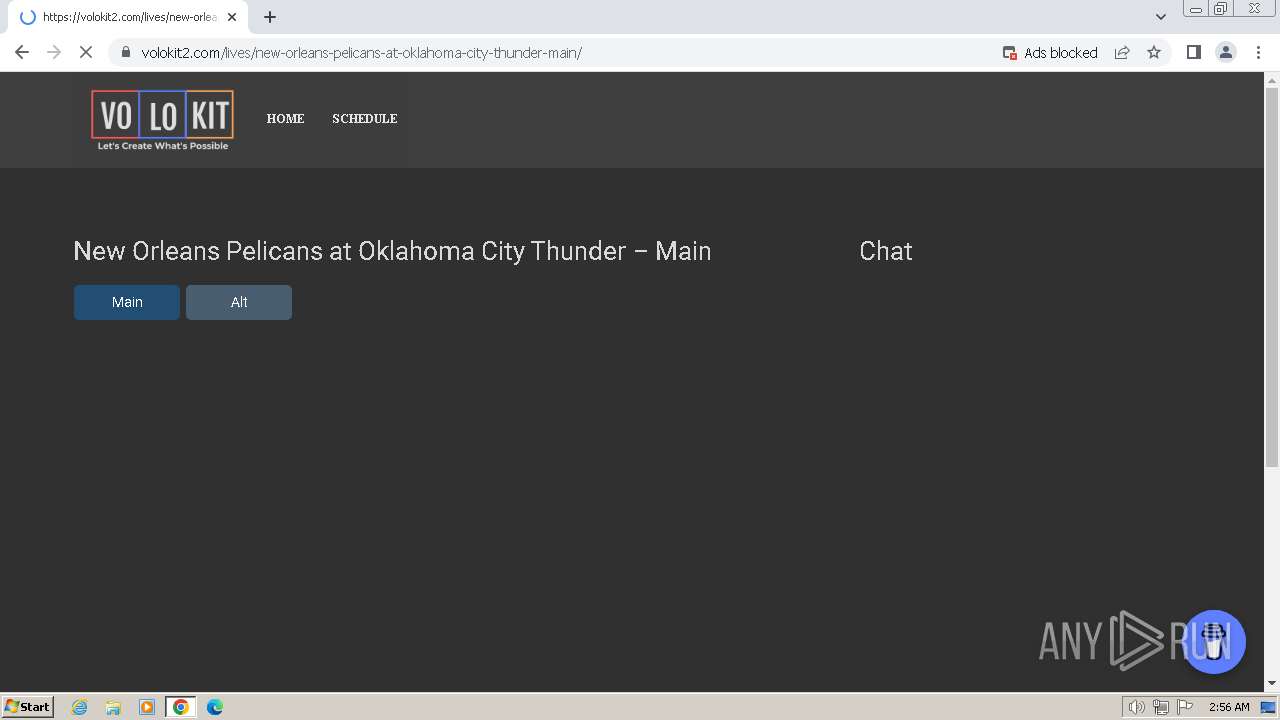Switch to the Alt stream button

(x=239, y=302)
